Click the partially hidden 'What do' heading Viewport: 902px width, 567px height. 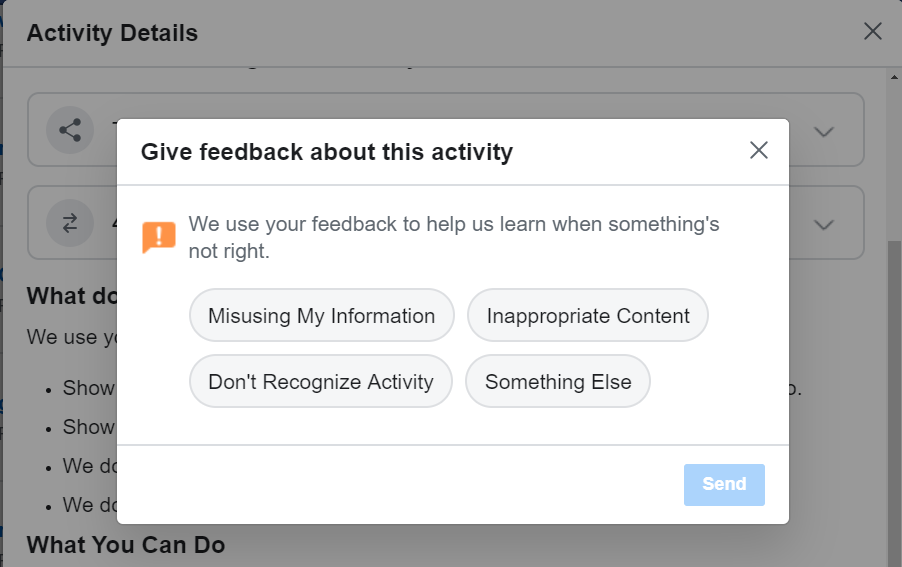[x=70, y=296]
